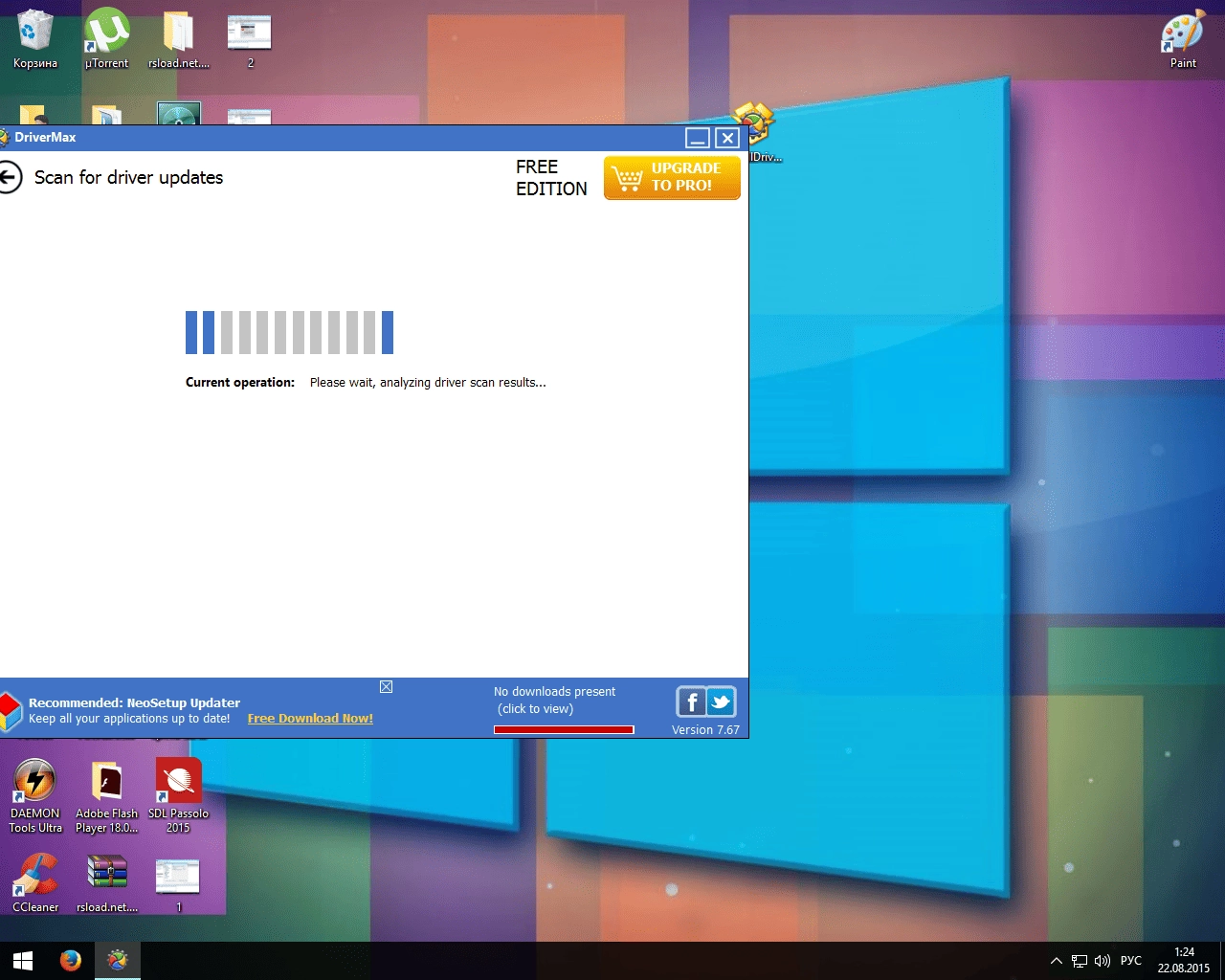The height and width of the screenshot is (980, 1225).
Task: Click the Scan for driver updates heading
Action: (128, 177)
